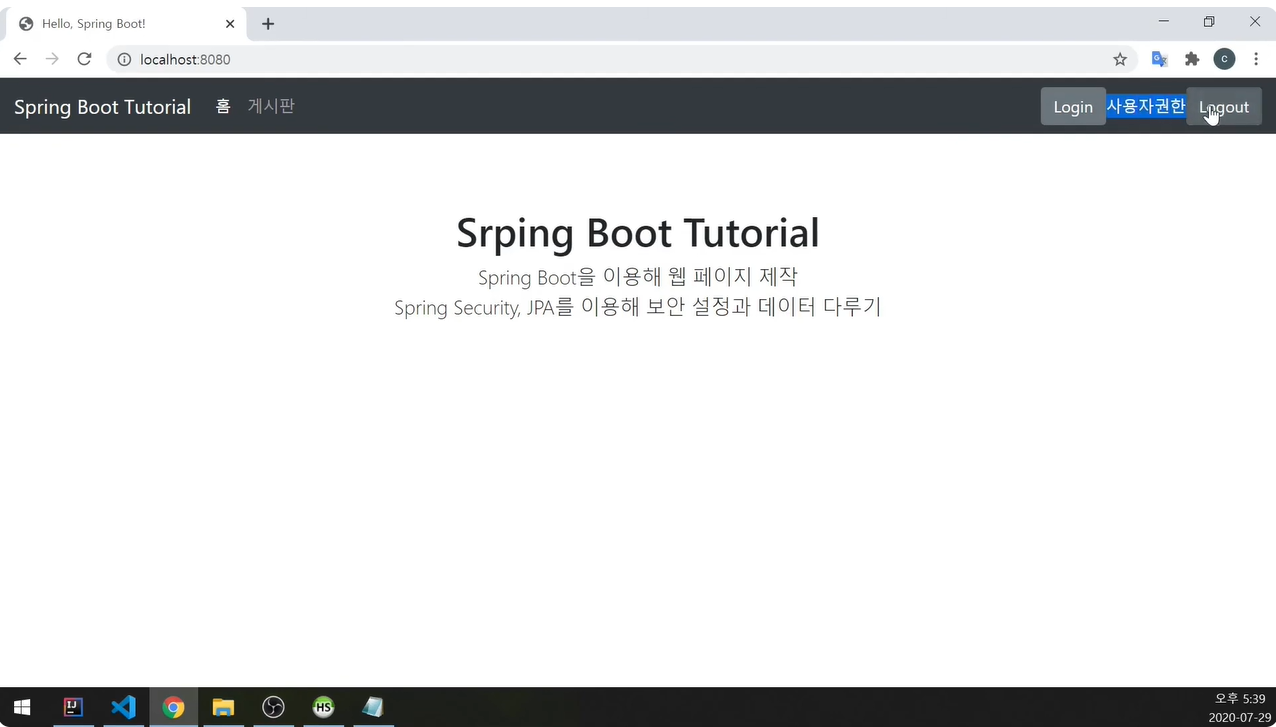This screenshot has height=727, width=1276.
Task: Click the browser forward arrow
Action: tap(52, 59)
